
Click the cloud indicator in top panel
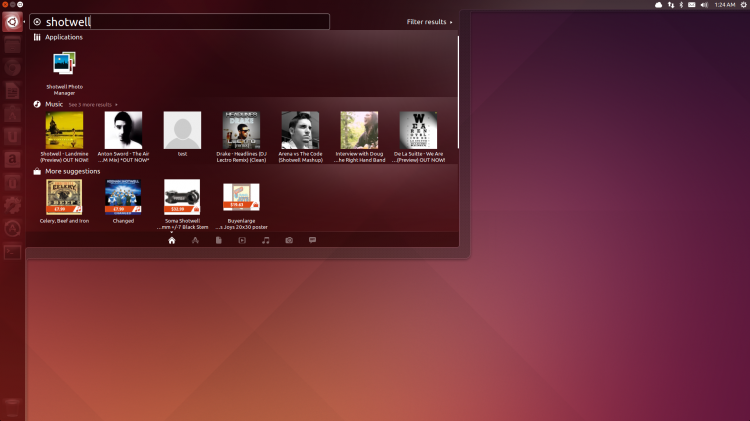tap(659, 5)
